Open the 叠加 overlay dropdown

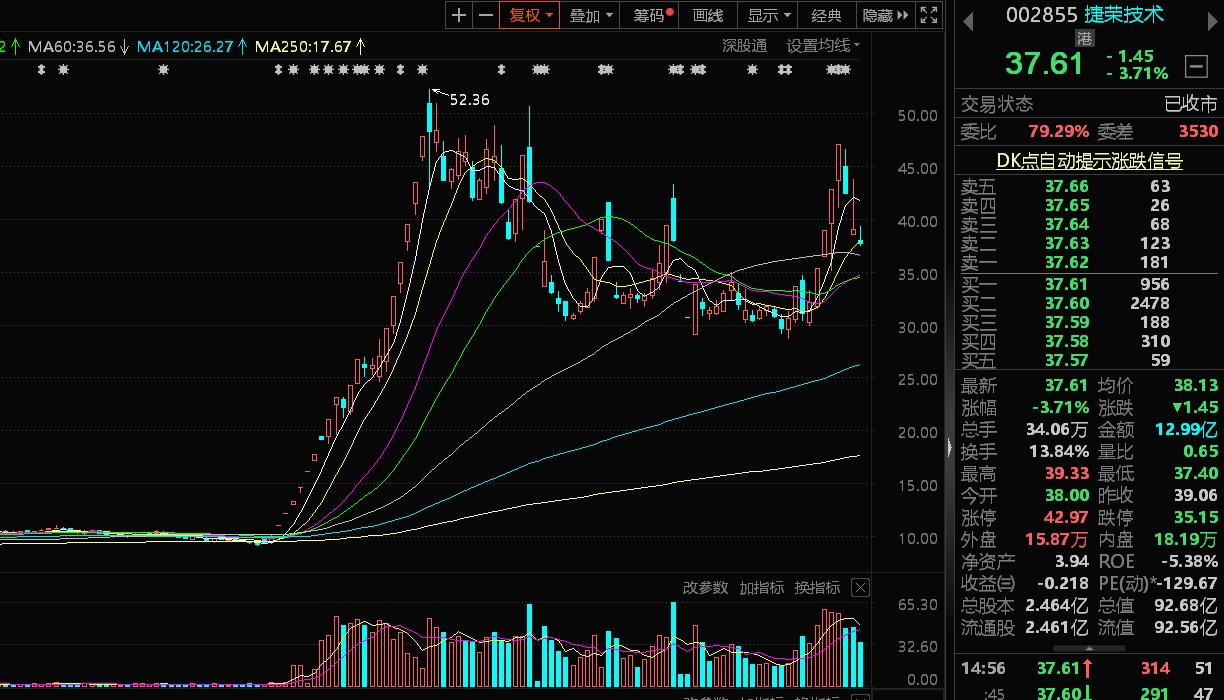coord(590,15)
